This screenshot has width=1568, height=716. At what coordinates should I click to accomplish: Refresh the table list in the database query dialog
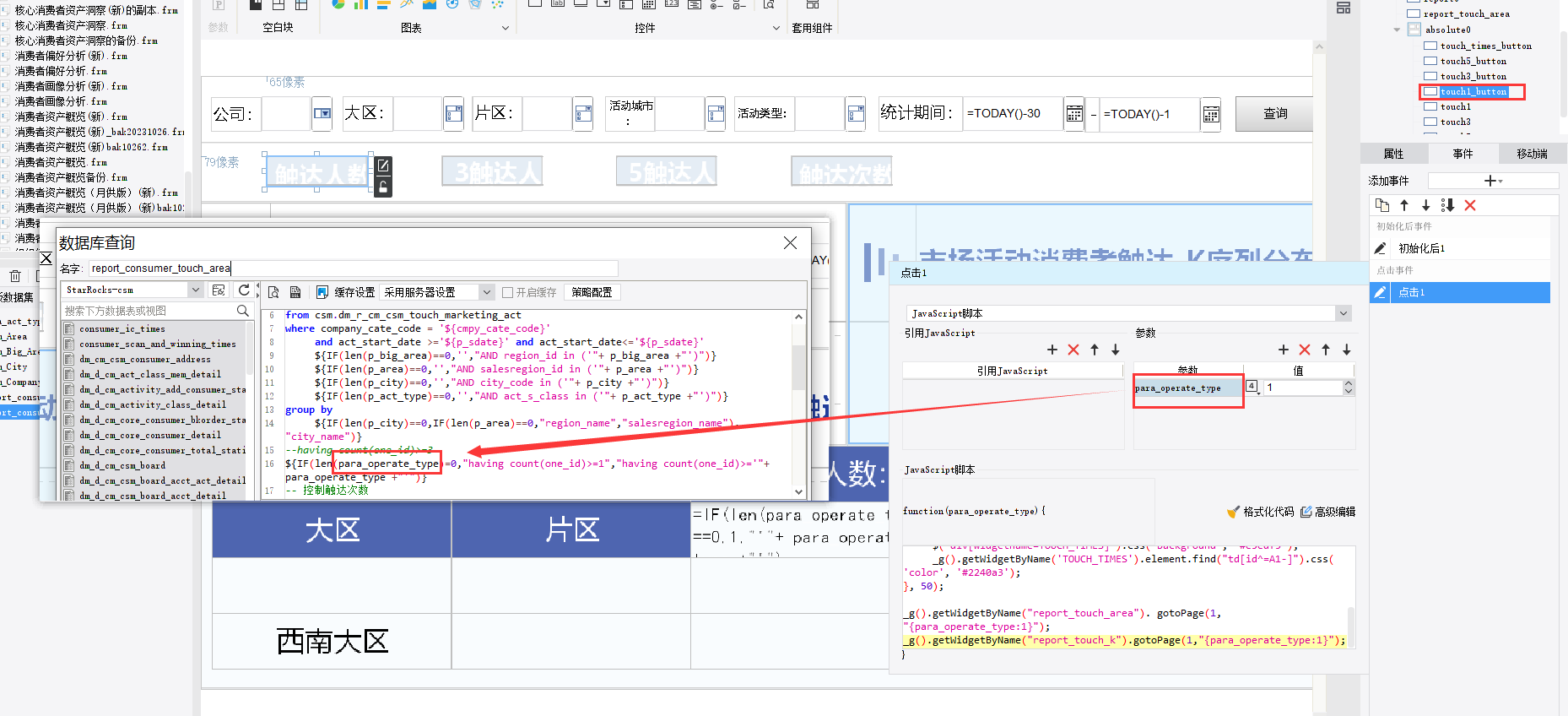[244, 290]
